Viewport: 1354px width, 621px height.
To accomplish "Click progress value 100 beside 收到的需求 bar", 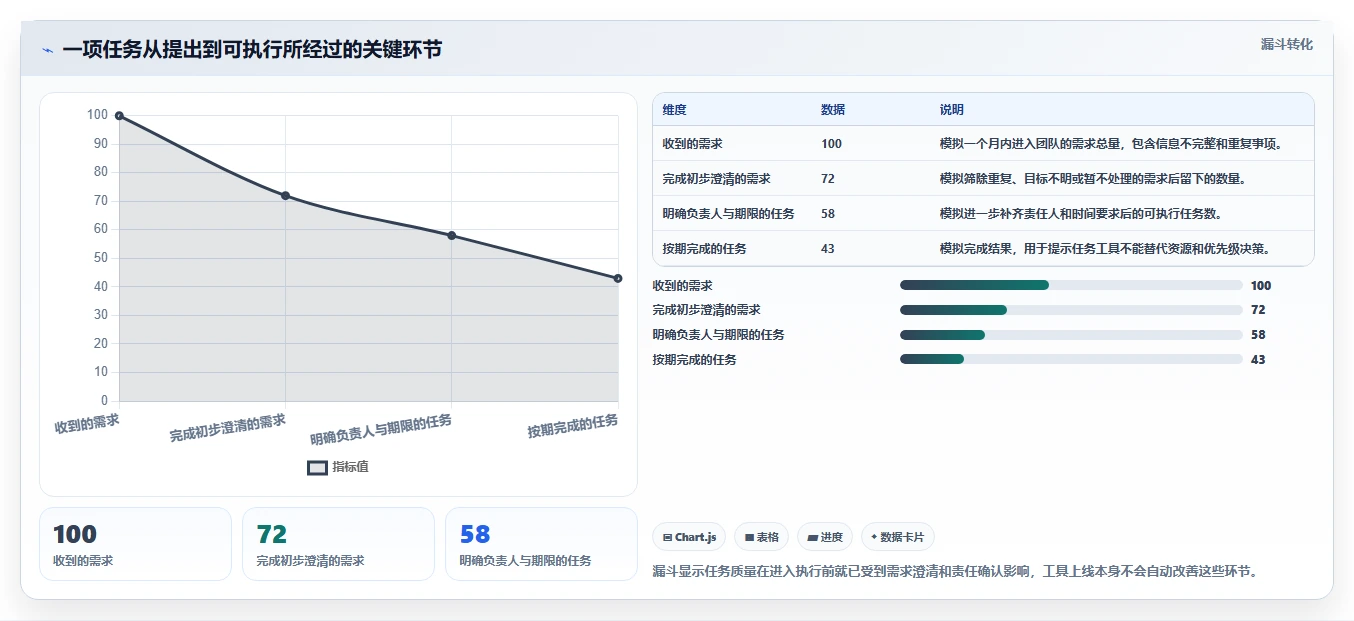I will tap(1261, 286).
